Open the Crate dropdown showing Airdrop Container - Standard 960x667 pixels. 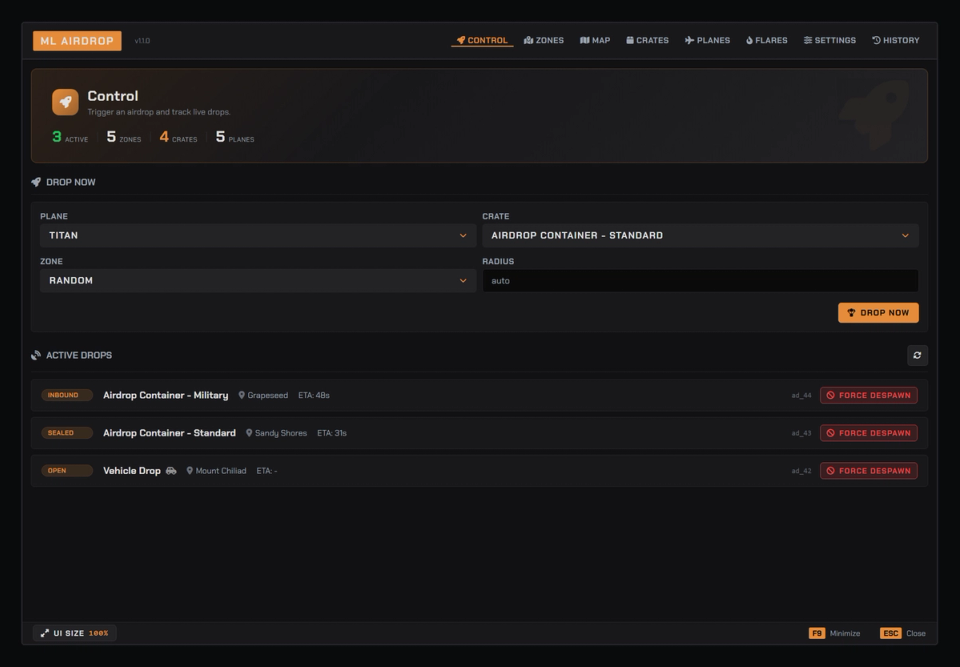tap(700, 236)
